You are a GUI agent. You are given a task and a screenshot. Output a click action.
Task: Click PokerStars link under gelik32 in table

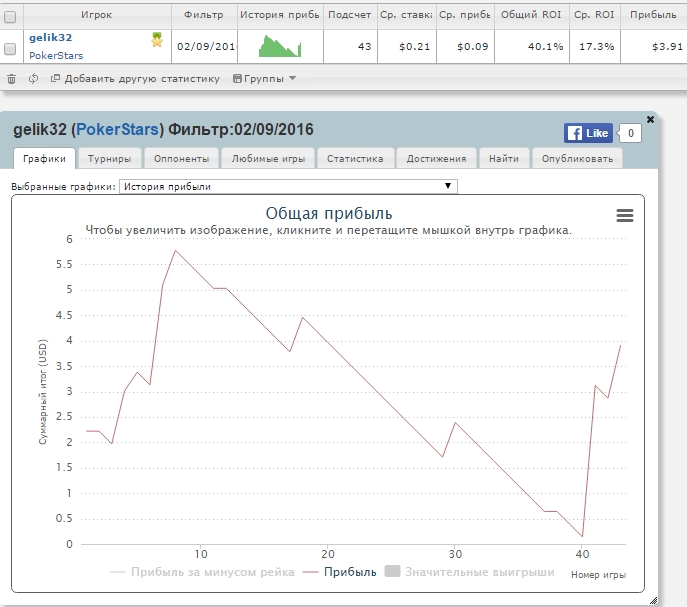pos(56,56)
